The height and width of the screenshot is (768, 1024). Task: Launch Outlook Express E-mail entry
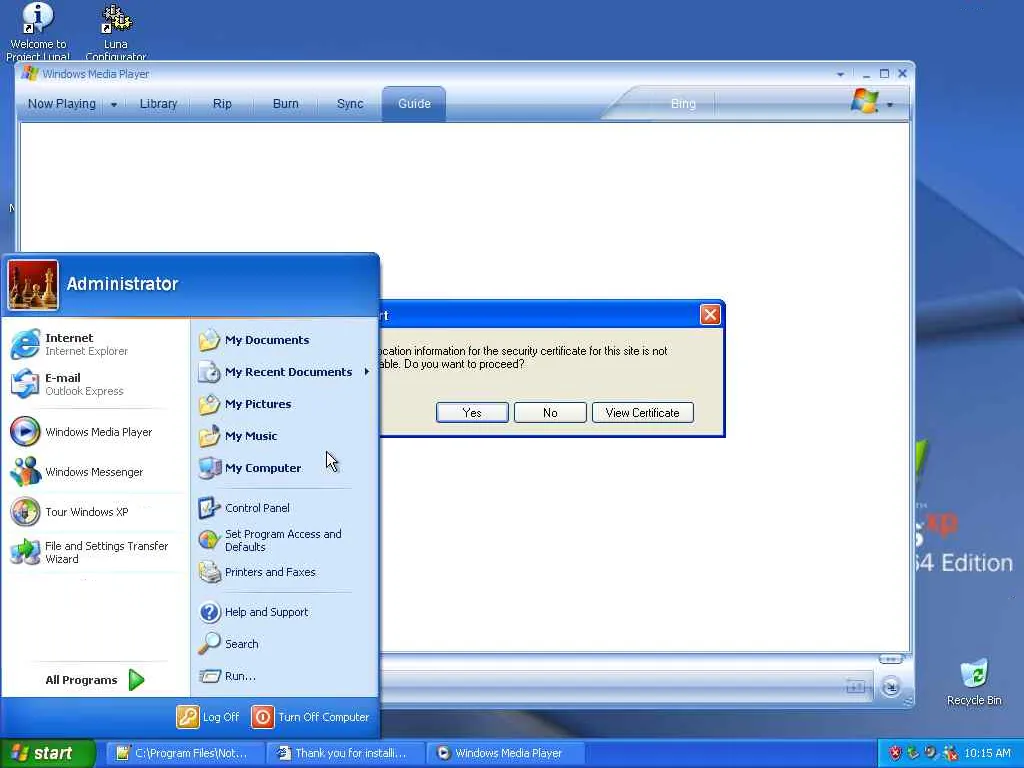[95, 384]
